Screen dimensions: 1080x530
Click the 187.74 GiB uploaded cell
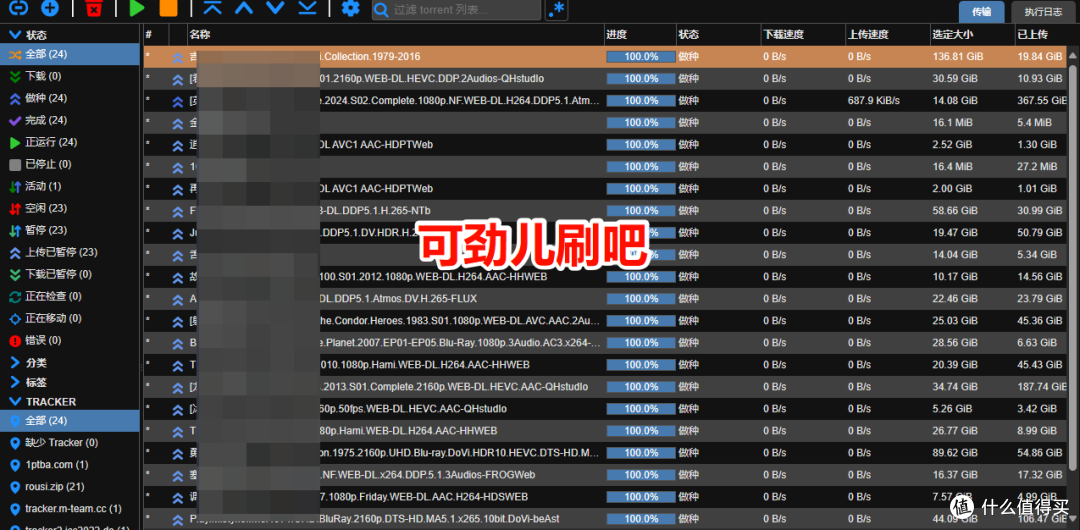click(1041, 387)
